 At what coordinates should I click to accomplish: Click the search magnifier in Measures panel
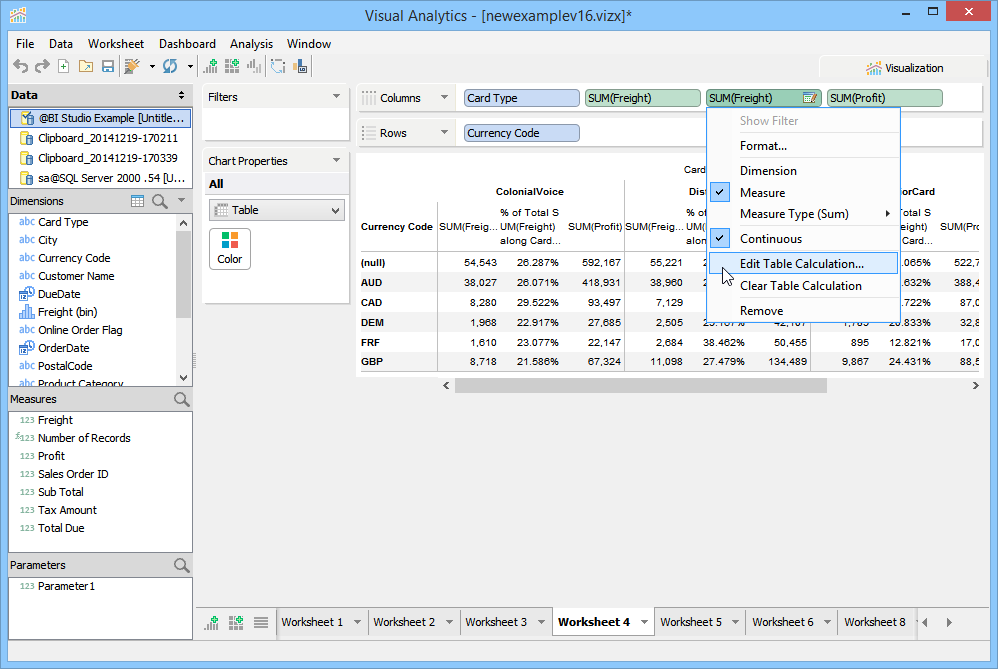(181, 399)
